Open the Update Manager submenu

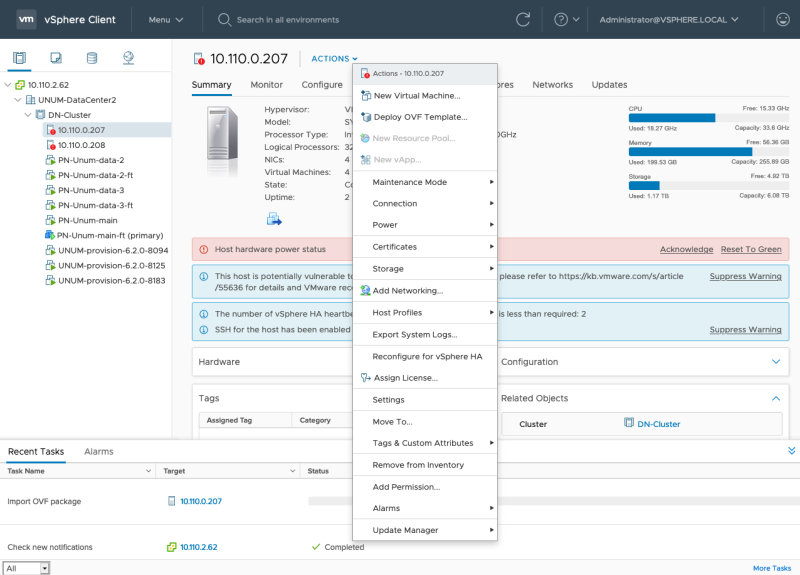point(424,530)
